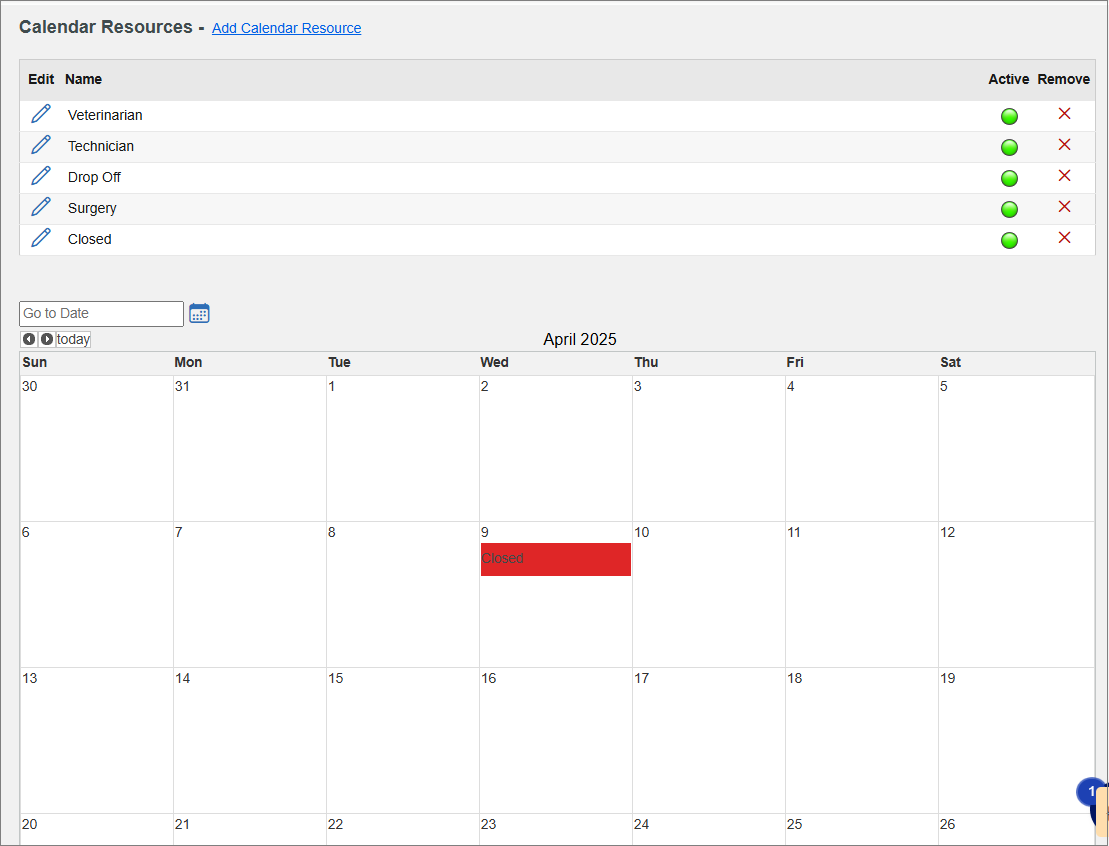Click the Sat weekday header
This screenshot has height=846, width=1109.
click(951, 362)
